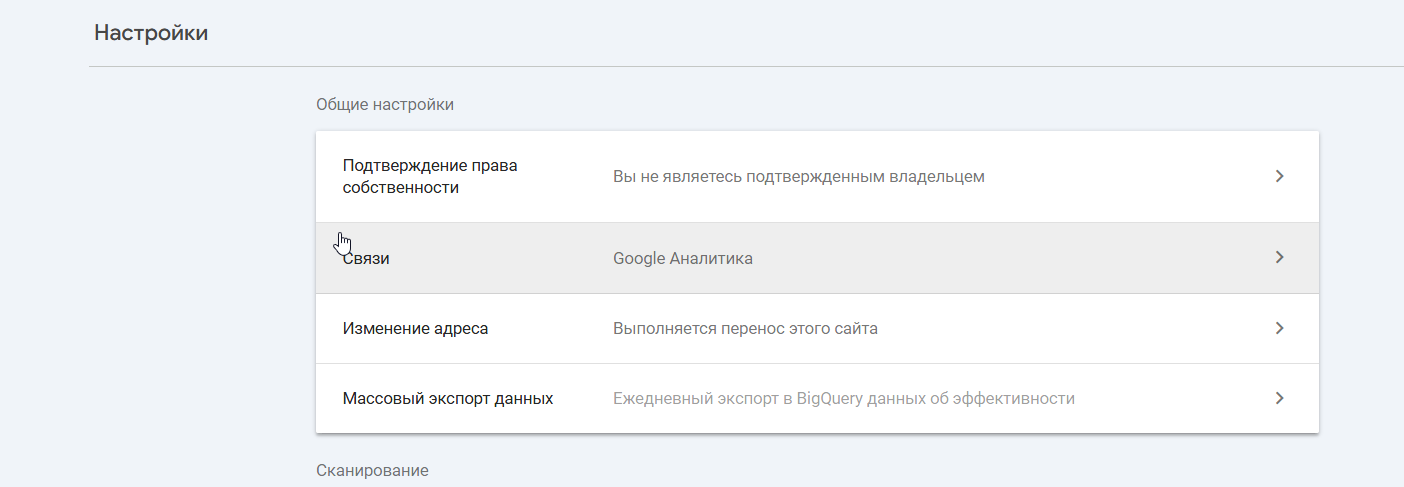Click the word собственности in the first row
The image size is (1404, 487).
click(x=400, y=188)
